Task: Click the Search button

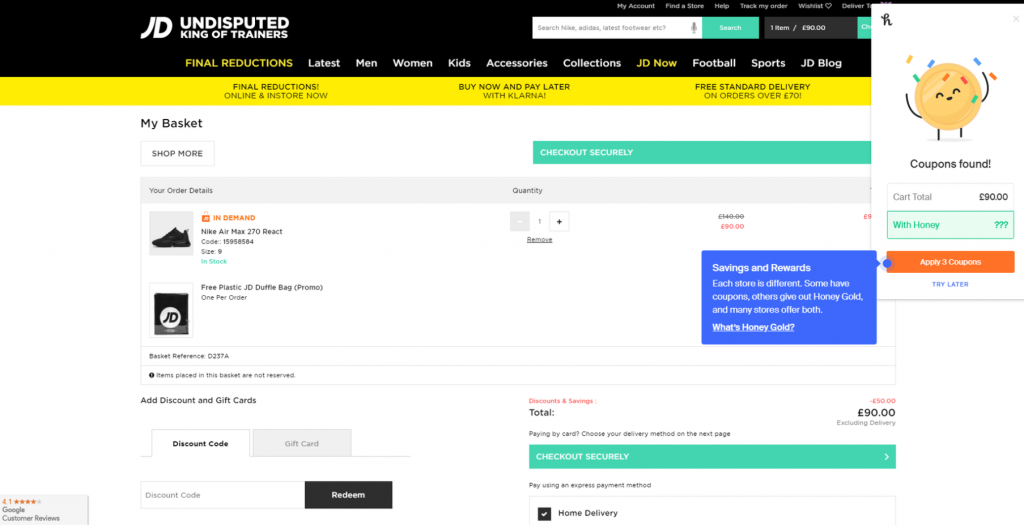Action: (x=730, y=28)
